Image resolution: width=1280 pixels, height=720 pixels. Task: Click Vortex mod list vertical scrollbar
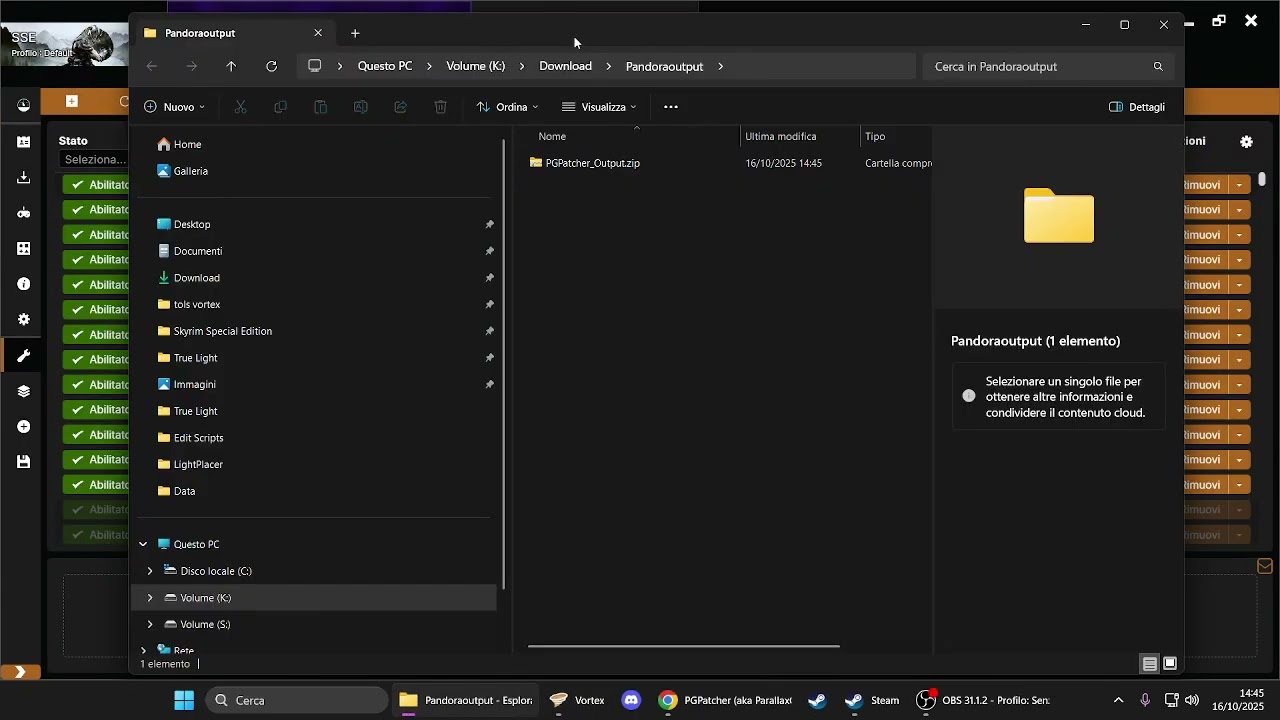[1263, 179]
